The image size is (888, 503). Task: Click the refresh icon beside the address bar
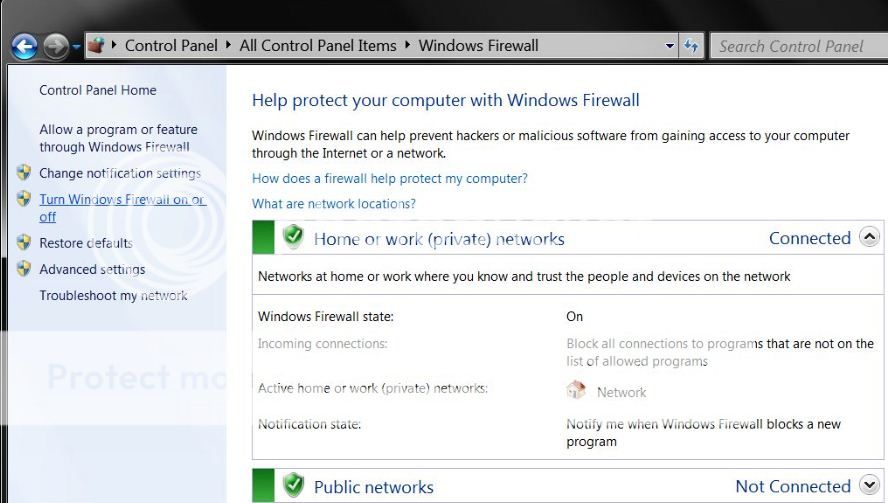[x=691, y=46]
